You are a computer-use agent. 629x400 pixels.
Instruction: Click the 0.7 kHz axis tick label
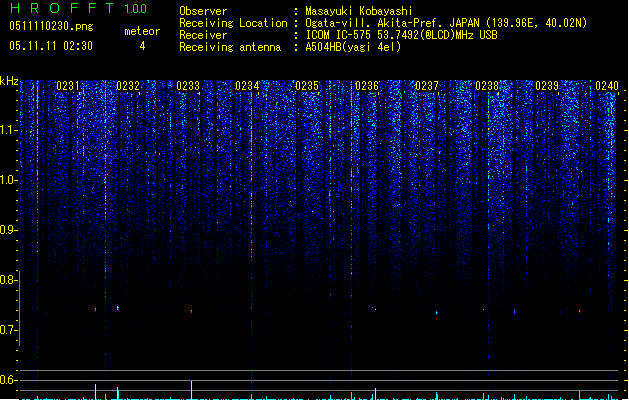pyautogui.click(x=8, y=330)
